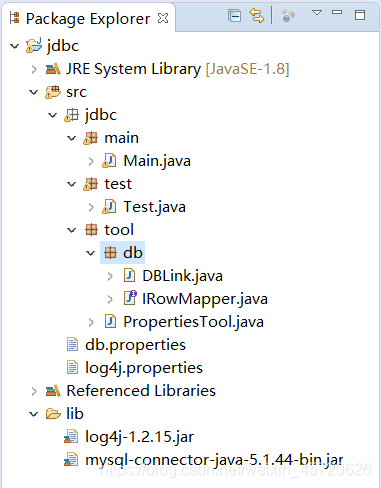Screen dimensions: 381x488
Task: Click the db.properties file icon
Action: coord(72,344)
